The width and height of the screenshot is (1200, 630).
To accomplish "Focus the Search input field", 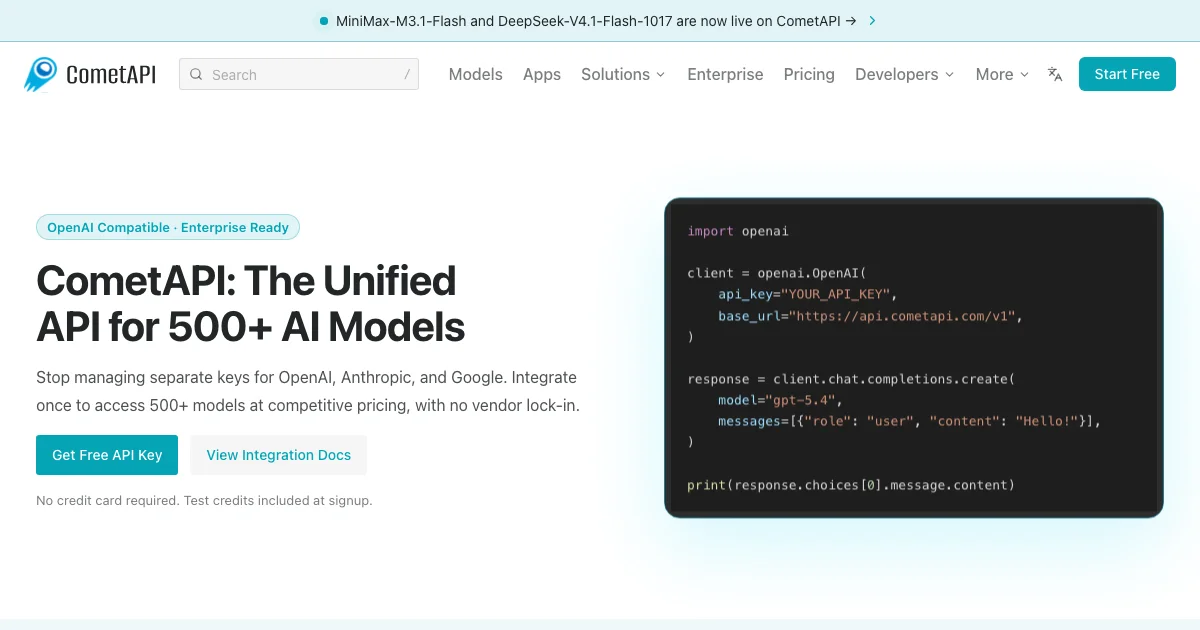I will [299, 74].
